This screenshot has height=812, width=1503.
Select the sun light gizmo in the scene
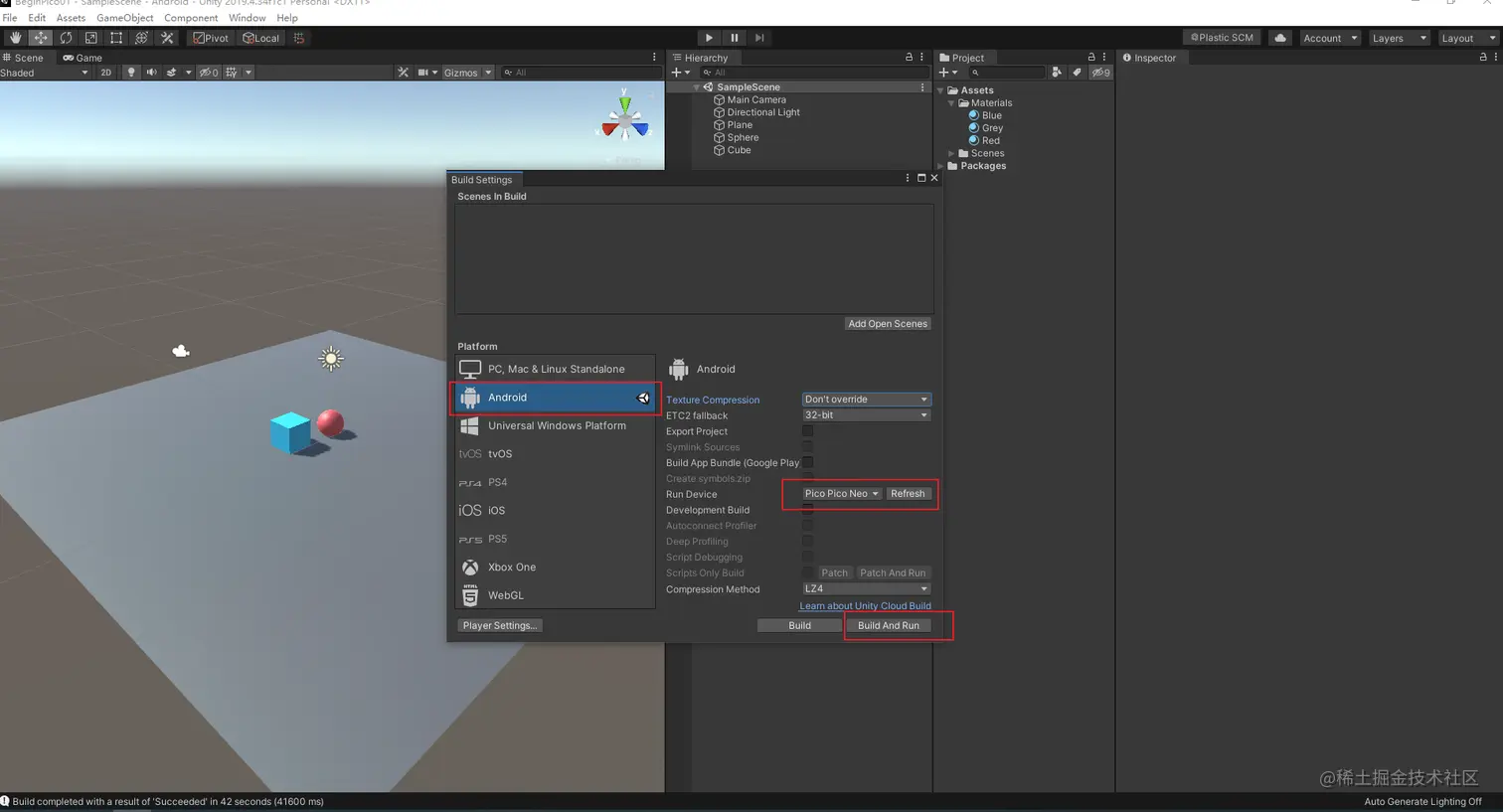click(331, 359)
